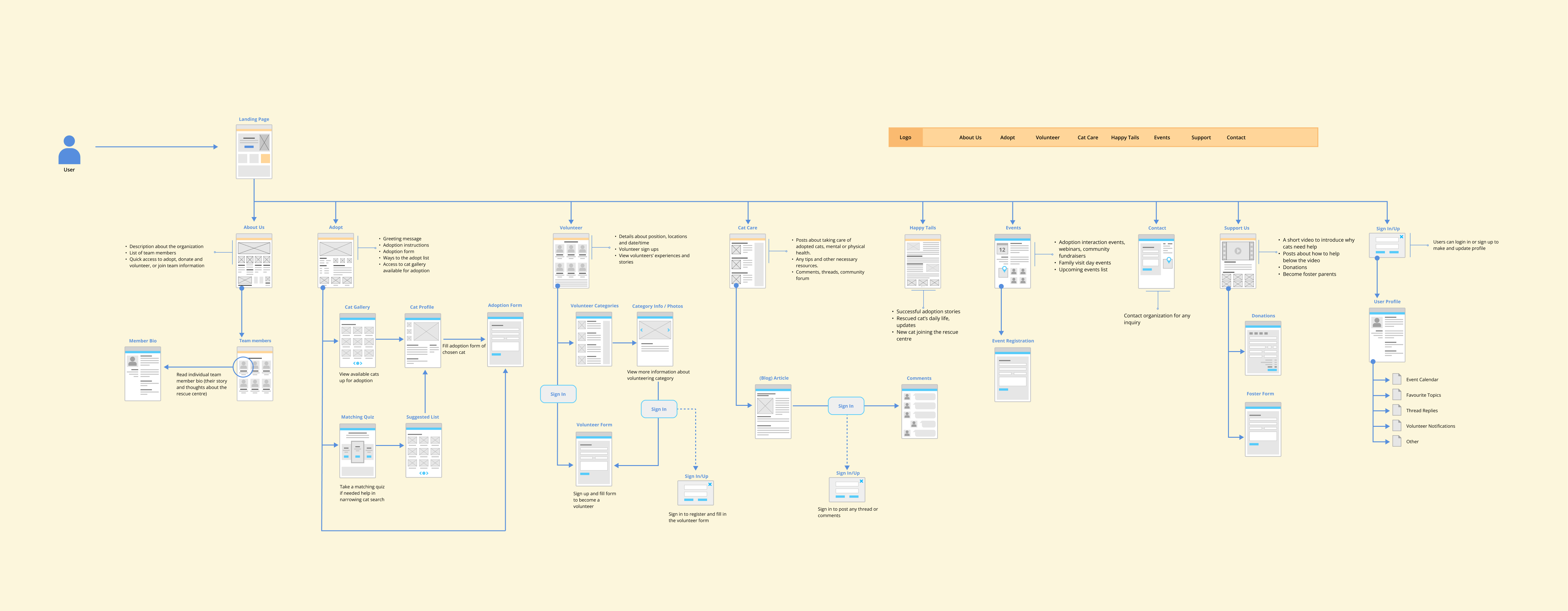The image size is (1568, 611).
Task: Click Sign In button under Category Info
Action: pyautogui.click(x=659, y=409)
